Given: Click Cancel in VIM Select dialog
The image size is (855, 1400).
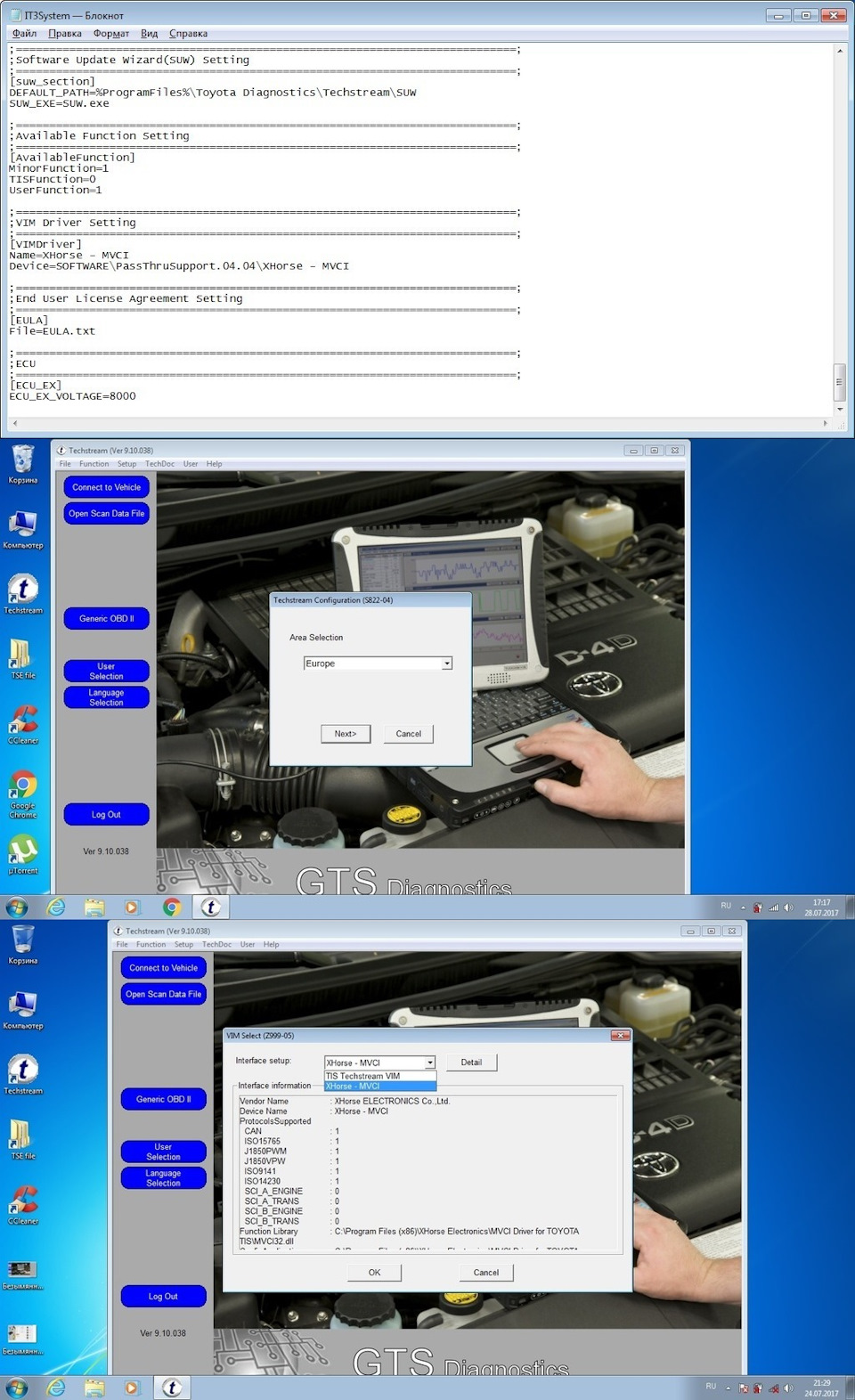Looking at the screenshot, I should pyautogui.click(x=486, y=1273).
